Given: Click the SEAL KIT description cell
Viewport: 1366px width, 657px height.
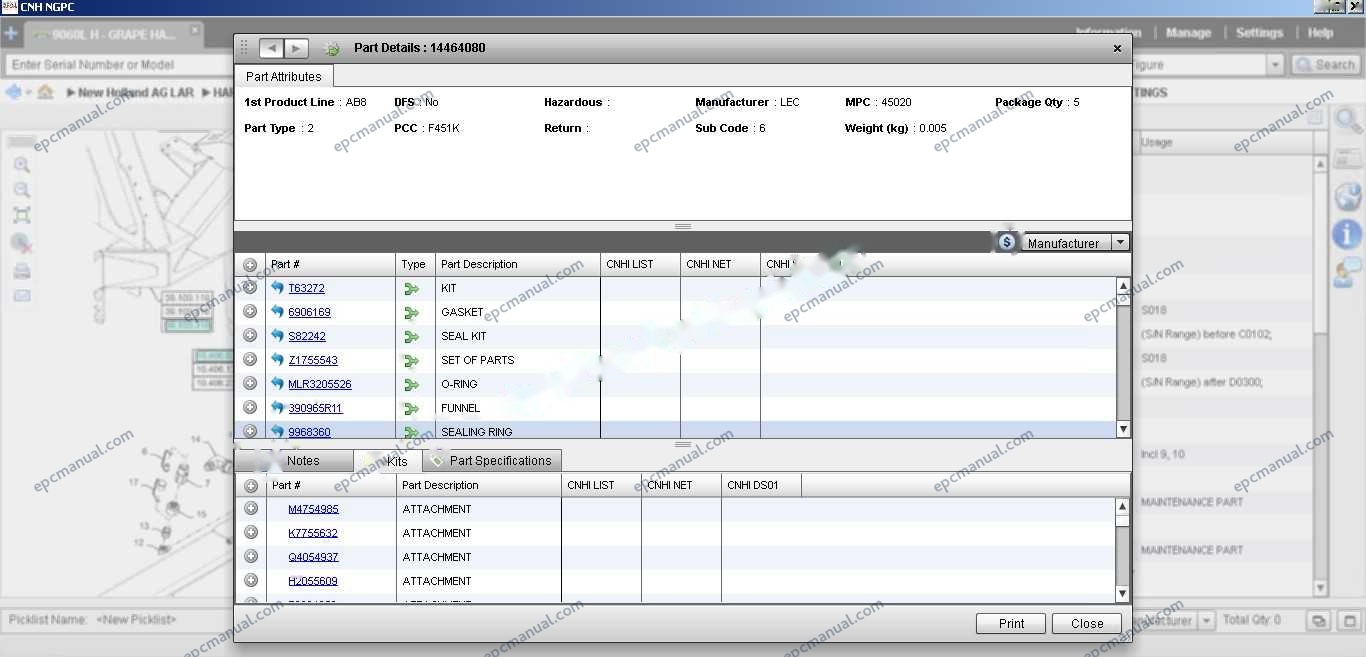Looking at the screenshot, I should click(x=518, y=336).
